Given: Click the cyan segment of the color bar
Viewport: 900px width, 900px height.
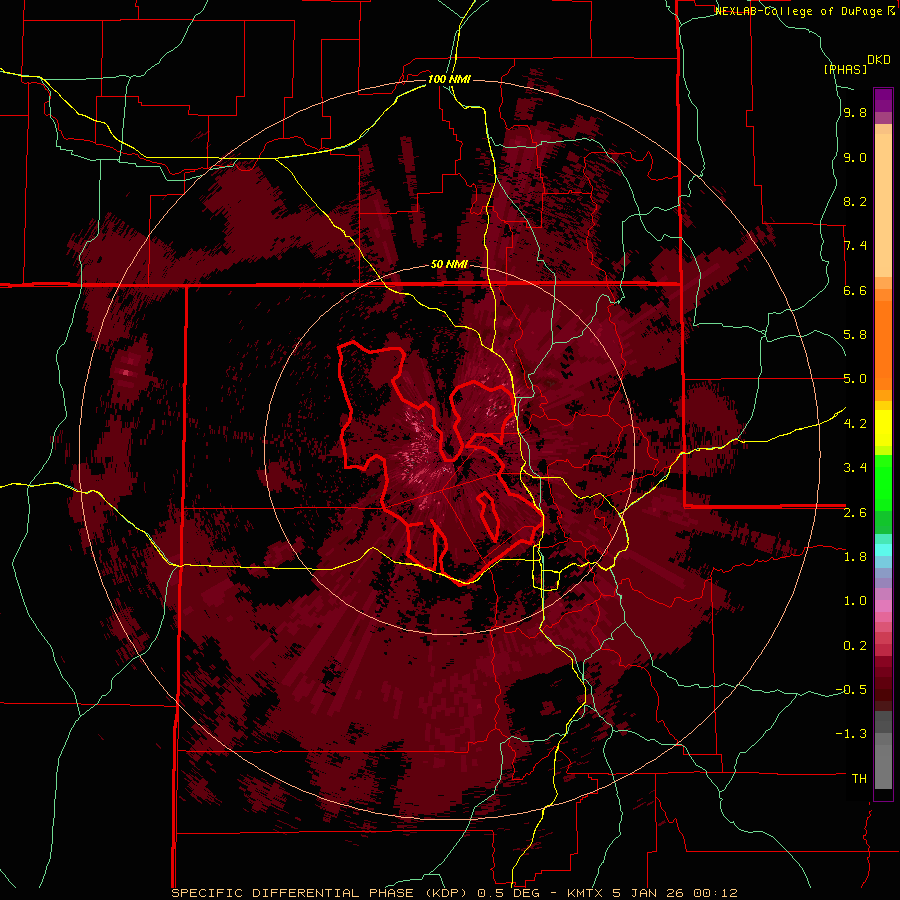Looking at the screenshot, I should click(x=883, y=550).
